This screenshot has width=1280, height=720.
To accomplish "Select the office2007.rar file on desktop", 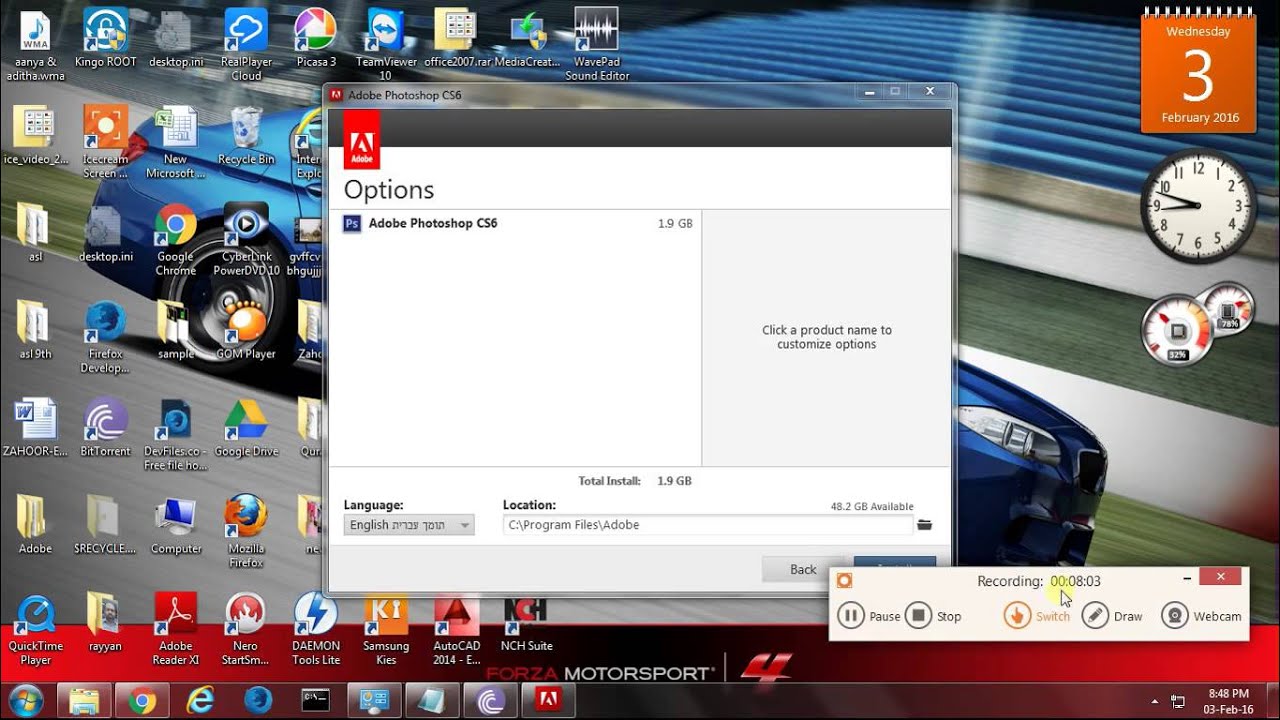I will click(457, 38).
